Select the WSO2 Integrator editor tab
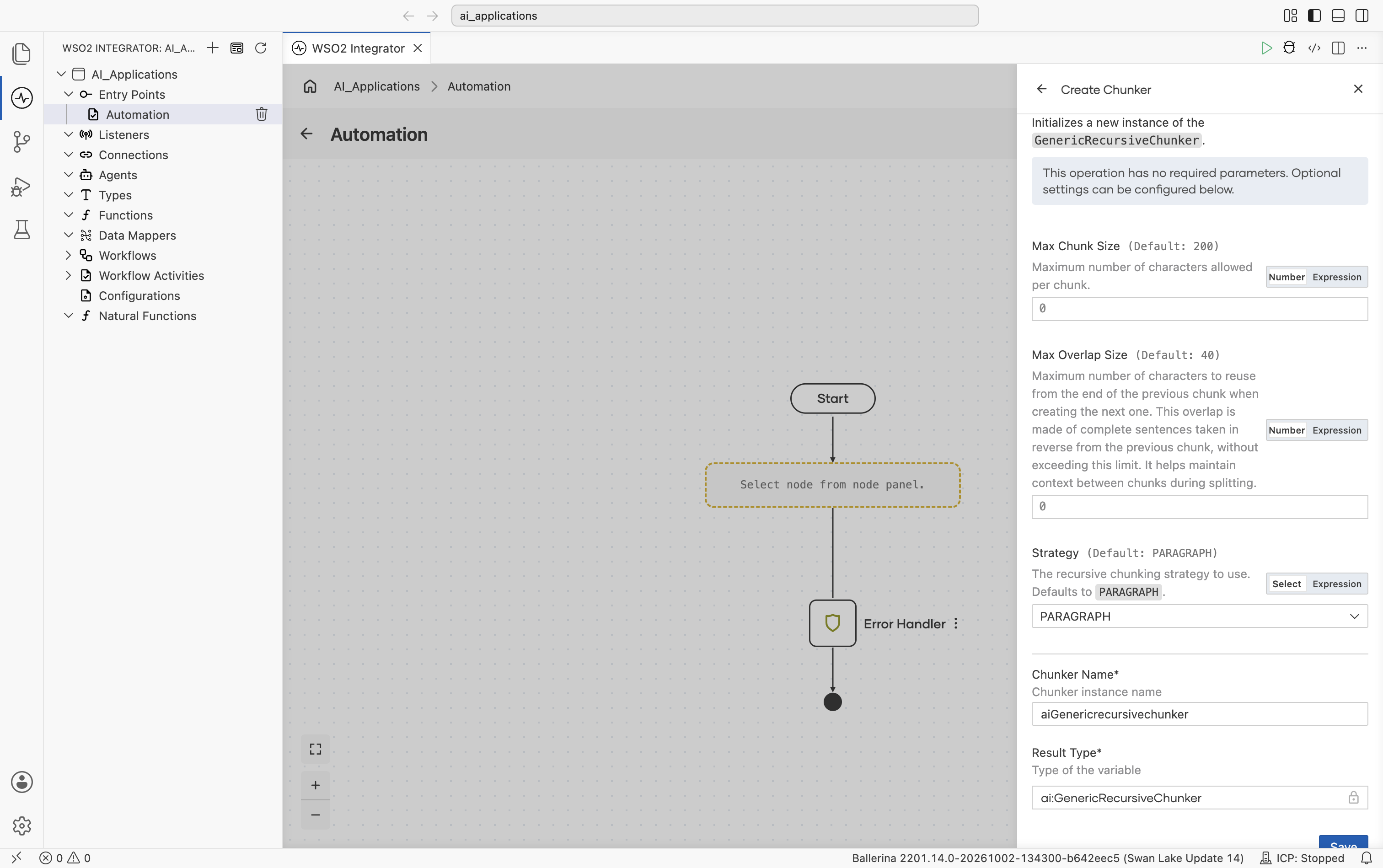The height and width of the screenshot is (868, 1383). [357, 48]
